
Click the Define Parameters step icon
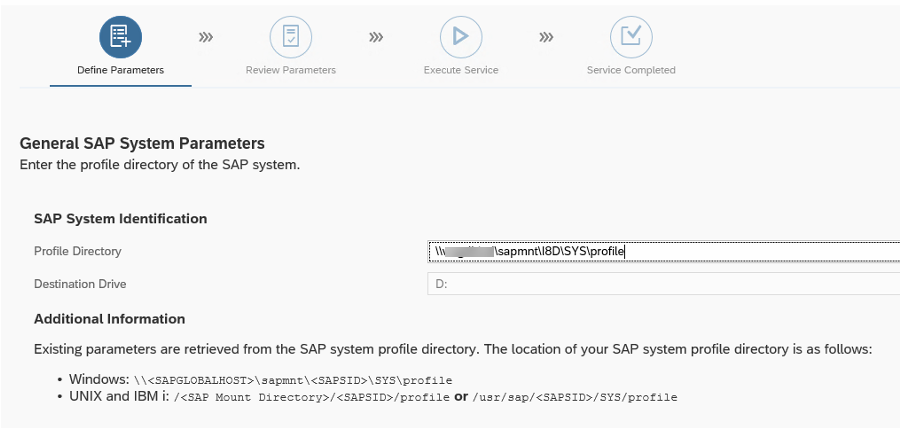[120, 37]
